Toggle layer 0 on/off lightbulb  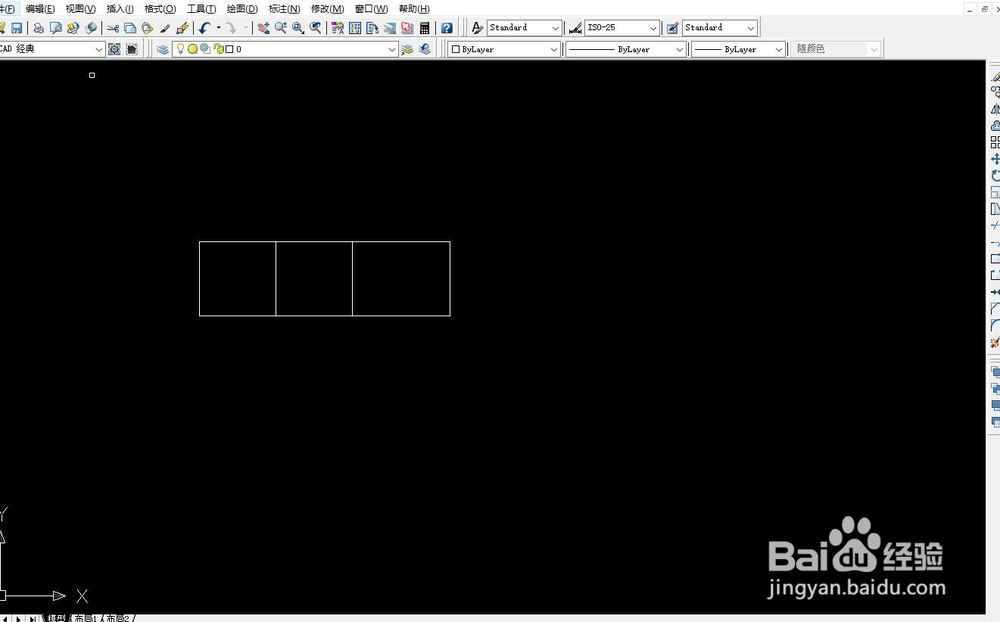[x=180, y=48]
